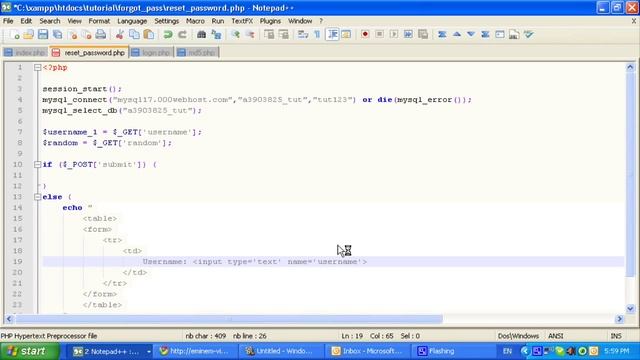Open the Format menu
The height and width of the screenshot is (360, 640).
(99, 21)
